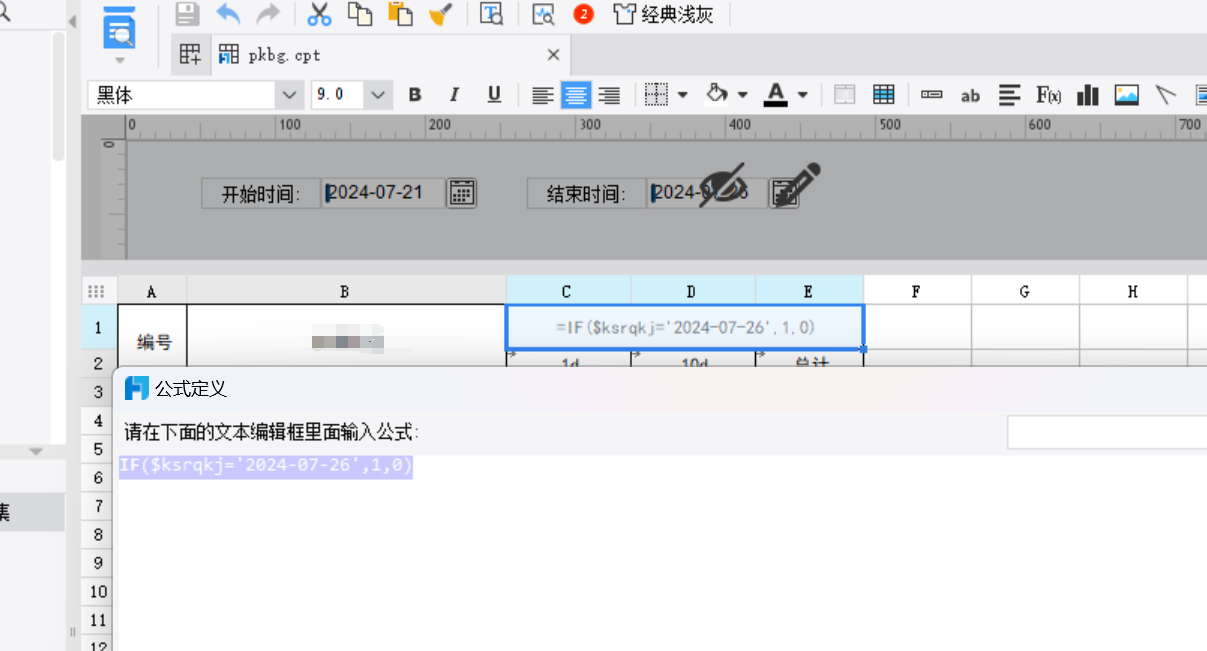Expand the font color dropdown arrow
This screenshot has height=651, width=1207.
click(803, 95)
